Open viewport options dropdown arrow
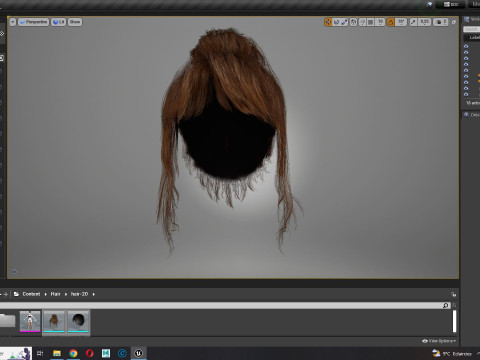480x360 pixels. coord(13,22)
